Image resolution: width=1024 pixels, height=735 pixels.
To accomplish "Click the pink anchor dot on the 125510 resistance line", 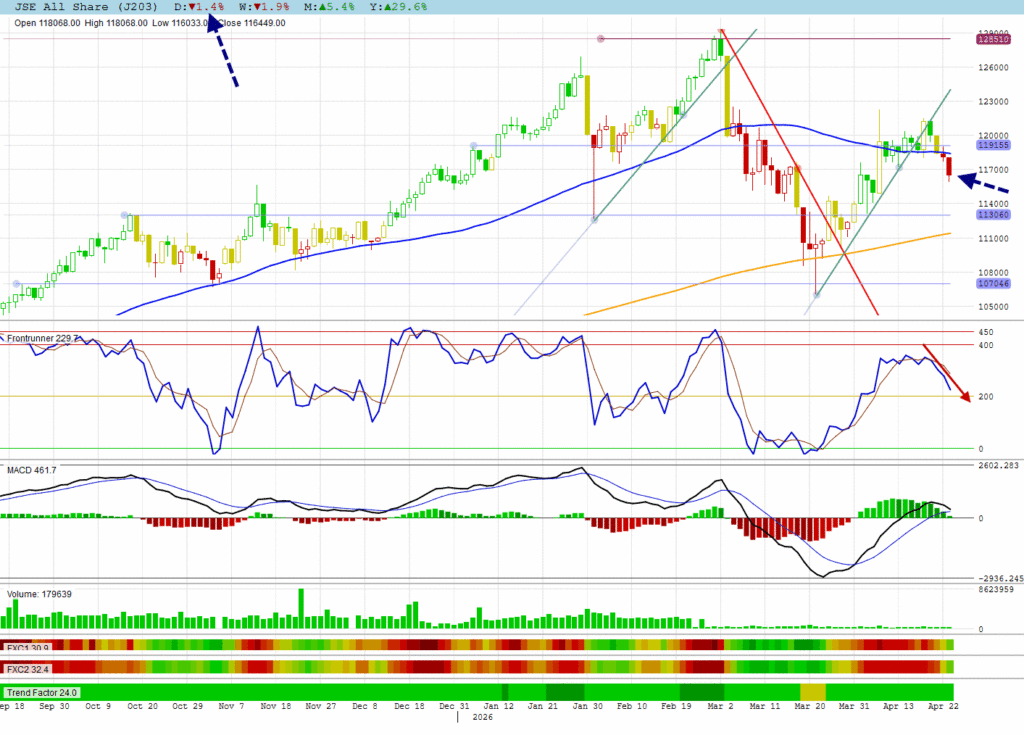I will pos(601,39).
